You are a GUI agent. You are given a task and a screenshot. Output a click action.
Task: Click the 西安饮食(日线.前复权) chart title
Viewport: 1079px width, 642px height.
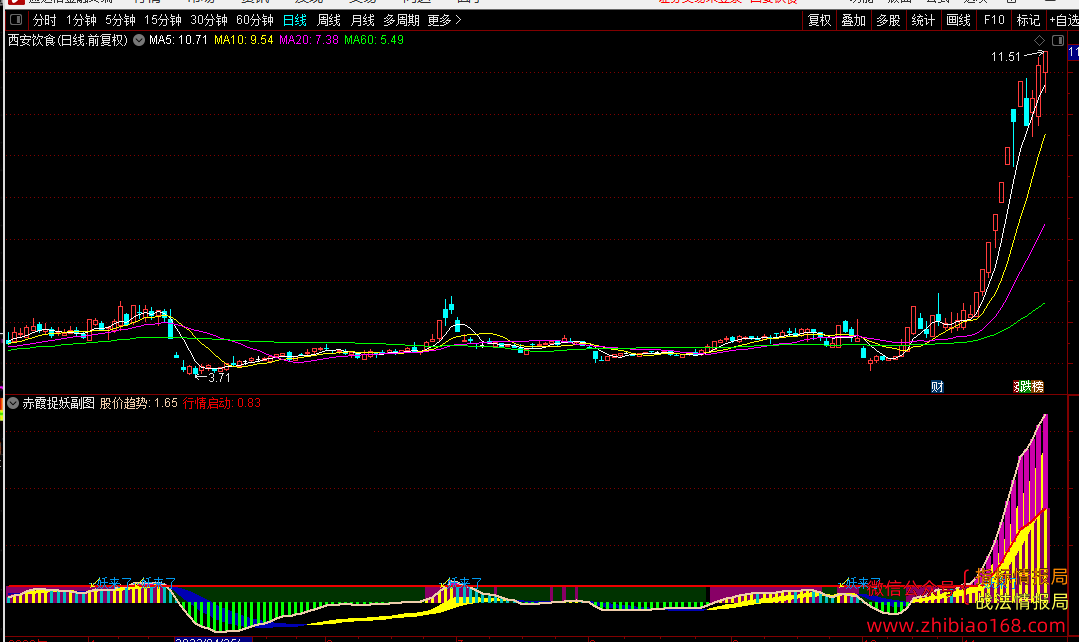pos(68,40)
